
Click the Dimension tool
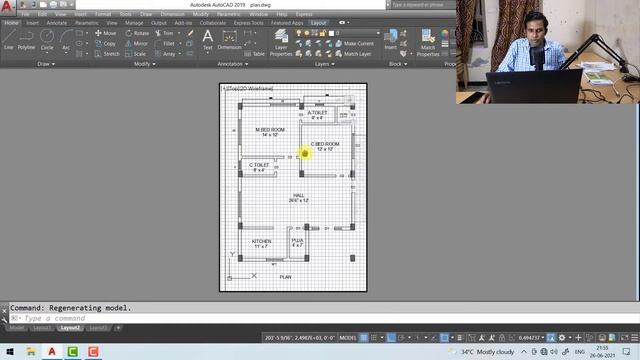(x=229, y=40)
